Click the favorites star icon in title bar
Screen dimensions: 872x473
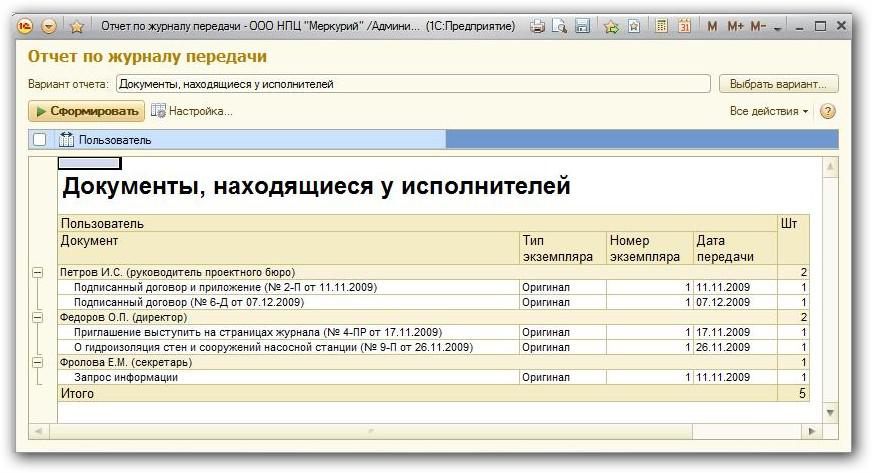[x=77, y=26]
